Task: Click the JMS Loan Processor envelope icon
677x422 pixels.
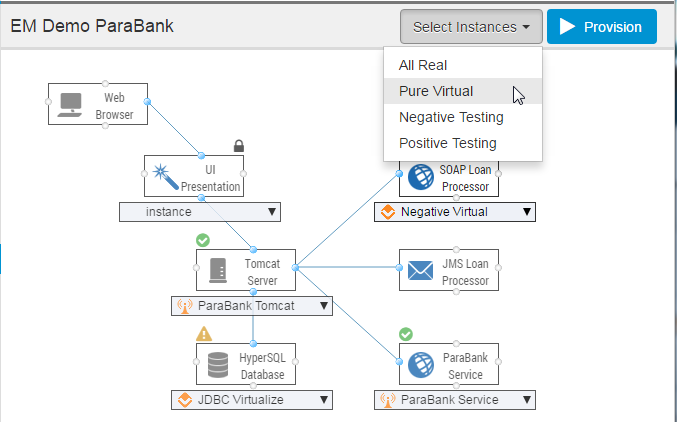Action: 421,270
